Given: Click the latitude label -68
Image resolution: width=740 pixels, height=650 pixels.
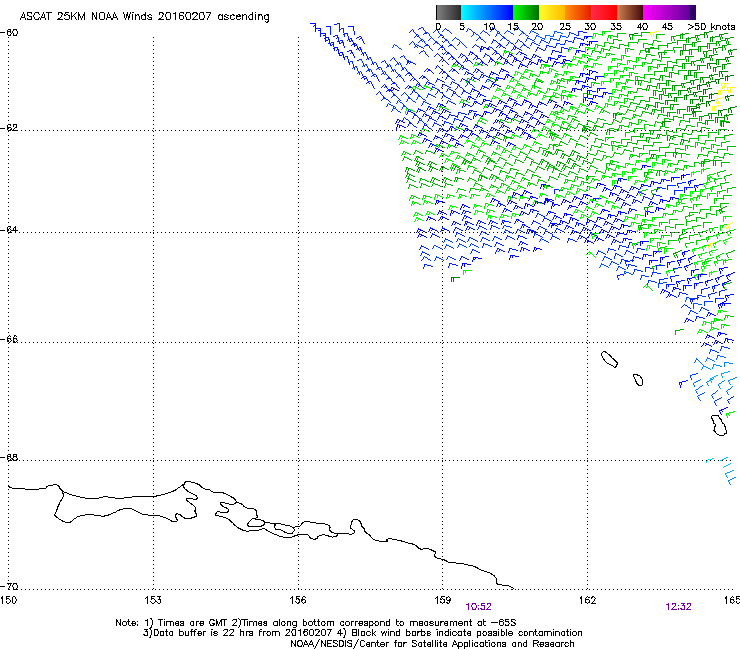Looking at the screenshot, I should [9, 457].
